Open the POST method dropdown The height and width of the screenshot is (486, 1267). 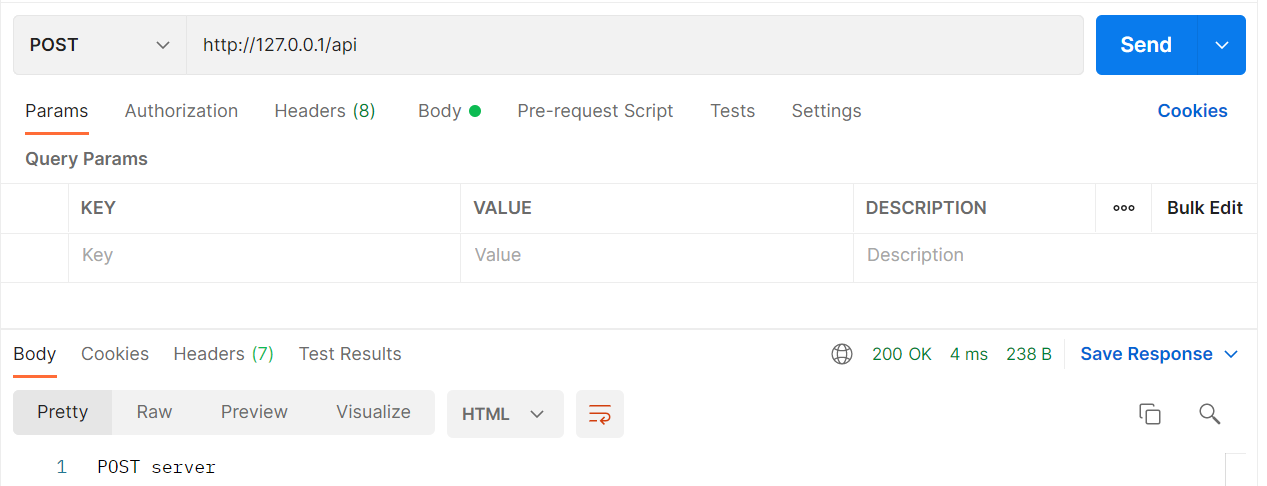point(100,45)
